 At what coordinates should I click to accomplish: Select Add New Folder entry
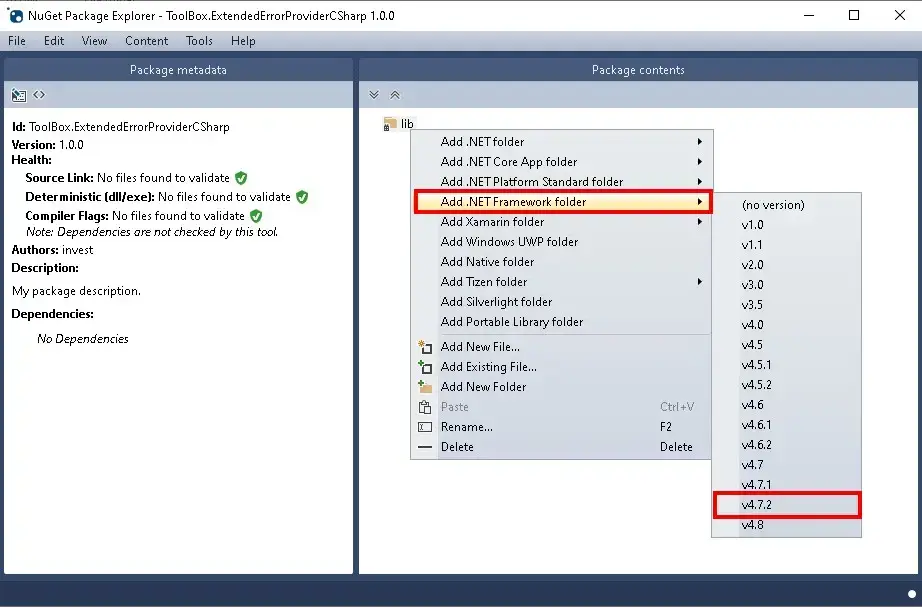562,387
